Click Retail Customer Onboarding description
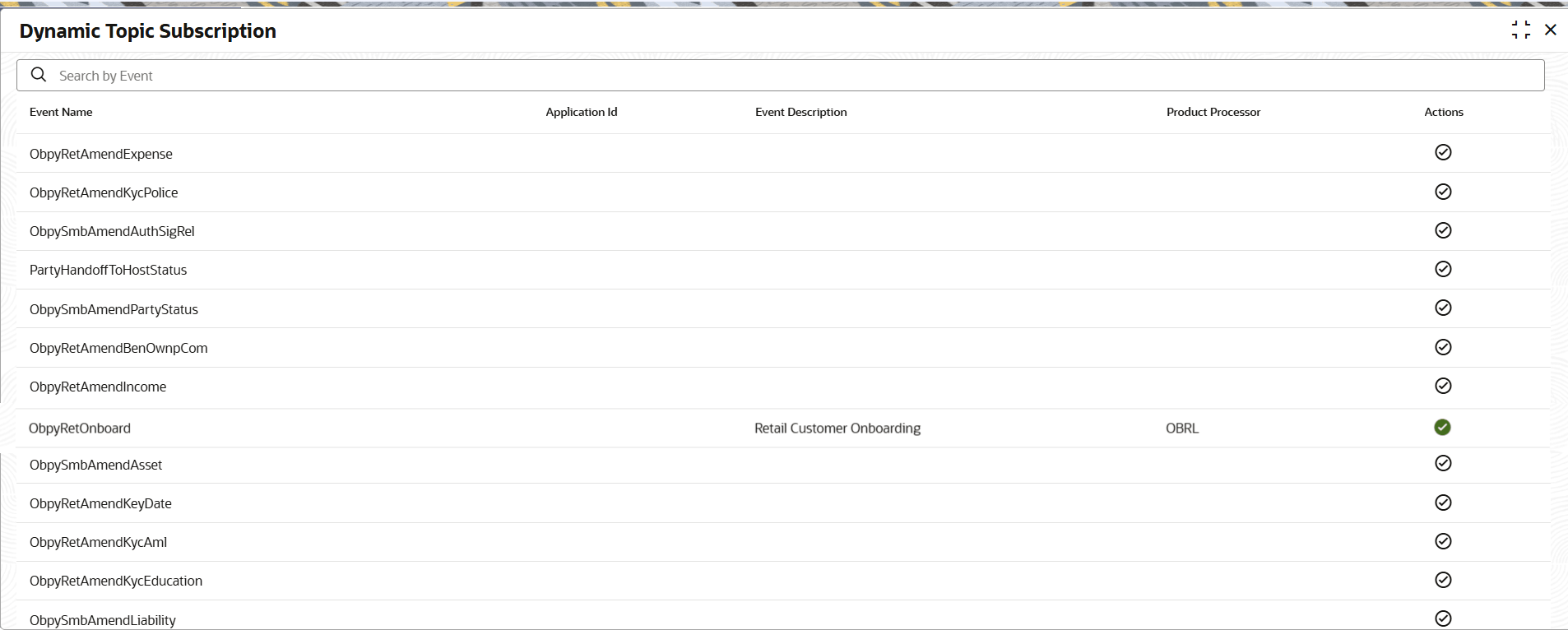This screenshot has height=630, width=1568. [837, 428]
